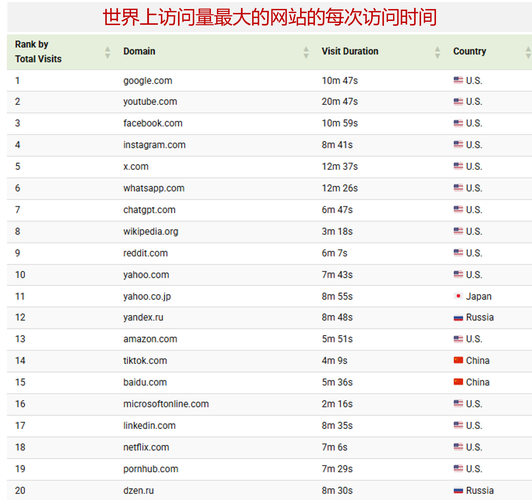Select chatgpt.com domain text
The height and width of the screenshot is (500, 532).
click(x=149, y=210)
